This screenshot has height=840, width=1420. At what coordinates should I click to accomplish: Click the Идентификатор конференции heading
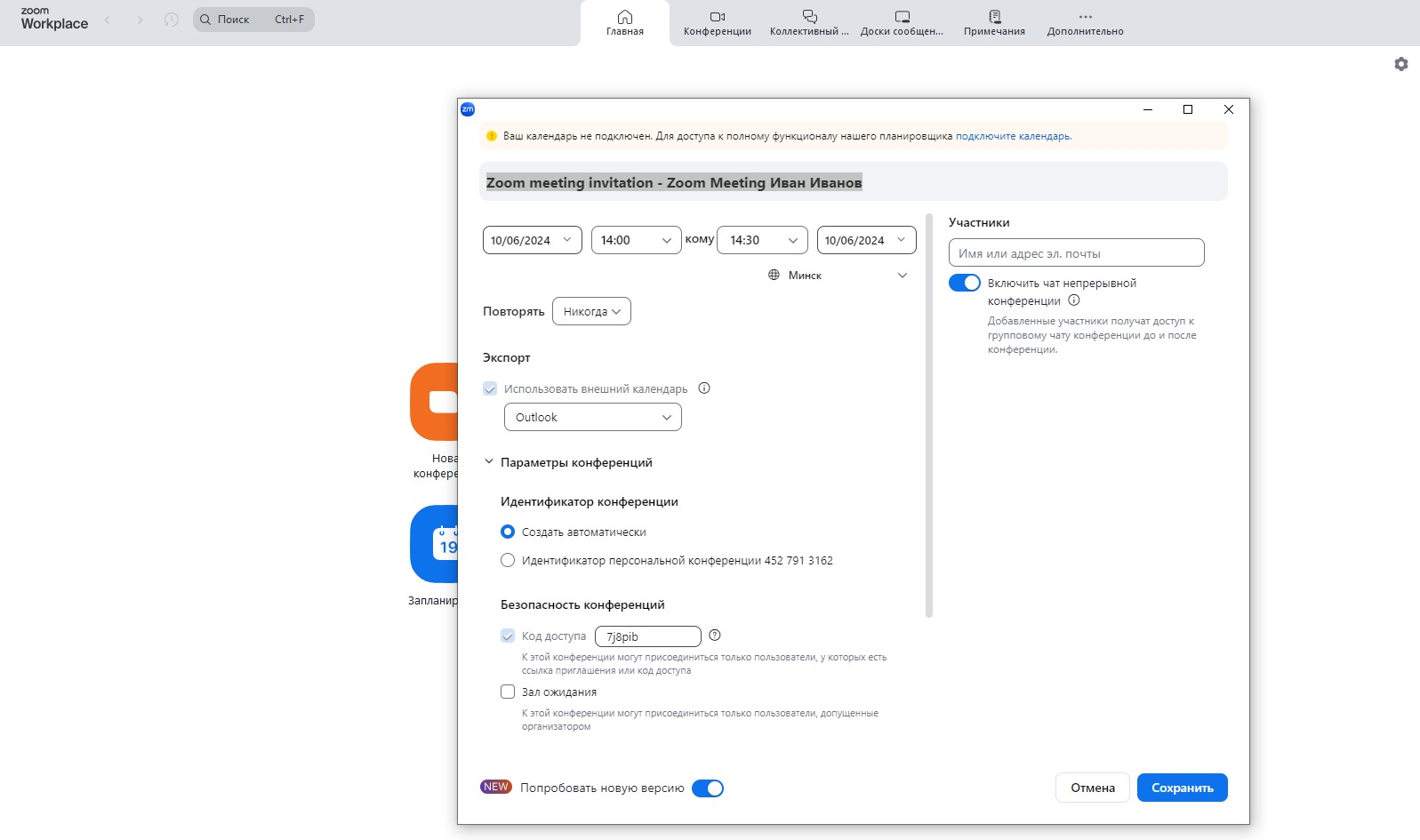tap(590, 501)
